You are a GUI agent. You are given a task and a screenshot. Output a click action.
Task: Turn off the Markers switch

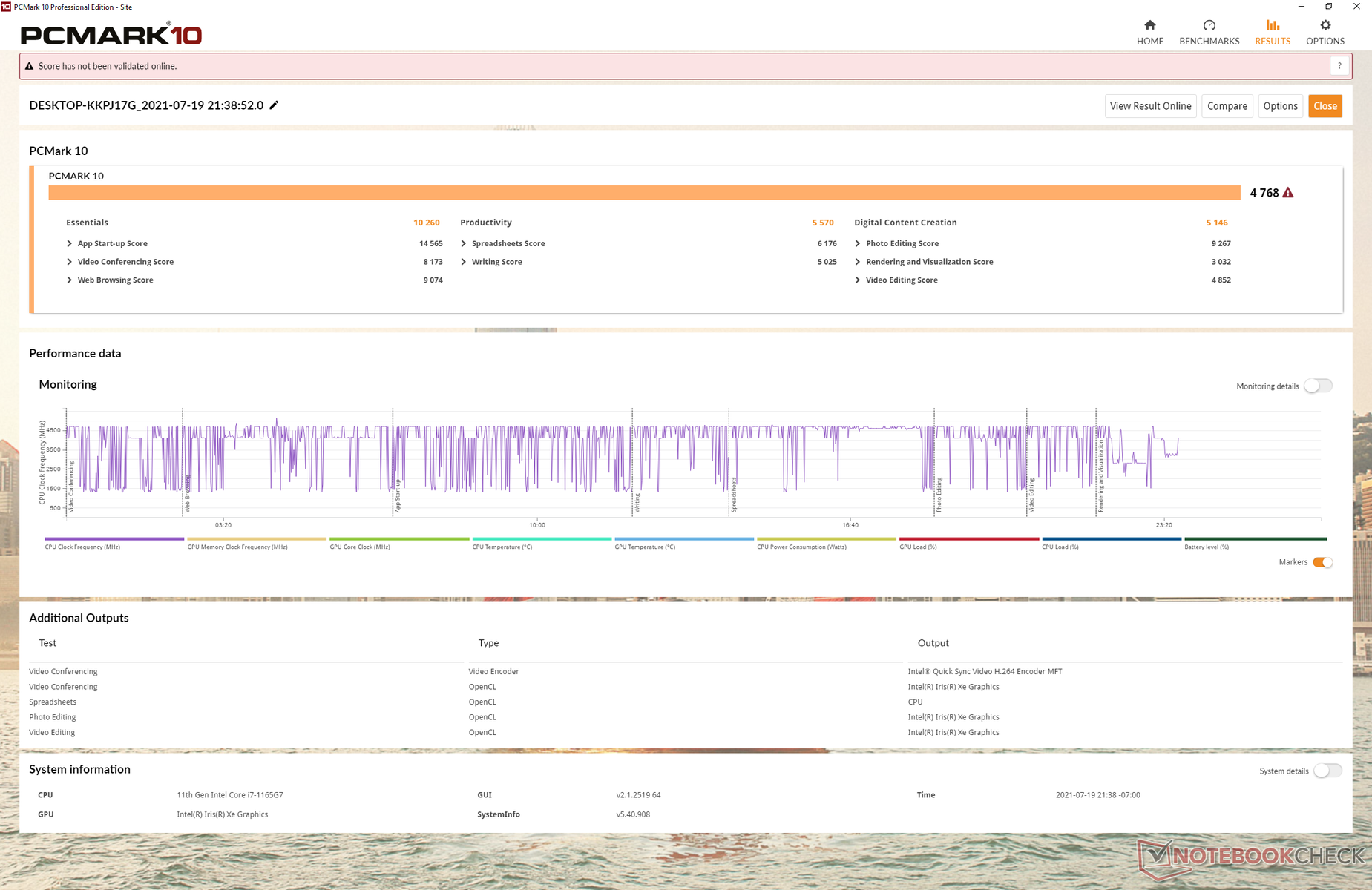pyautogui.click(x=1322, y=562)
